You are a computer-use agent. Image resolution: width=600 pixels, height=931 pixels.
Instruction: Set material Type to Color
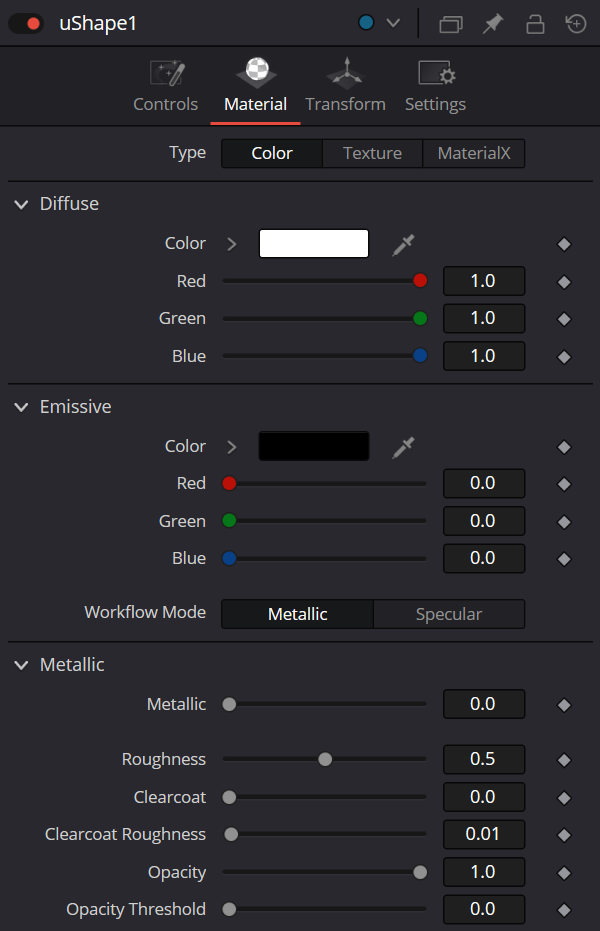click(x=272, y=153)
